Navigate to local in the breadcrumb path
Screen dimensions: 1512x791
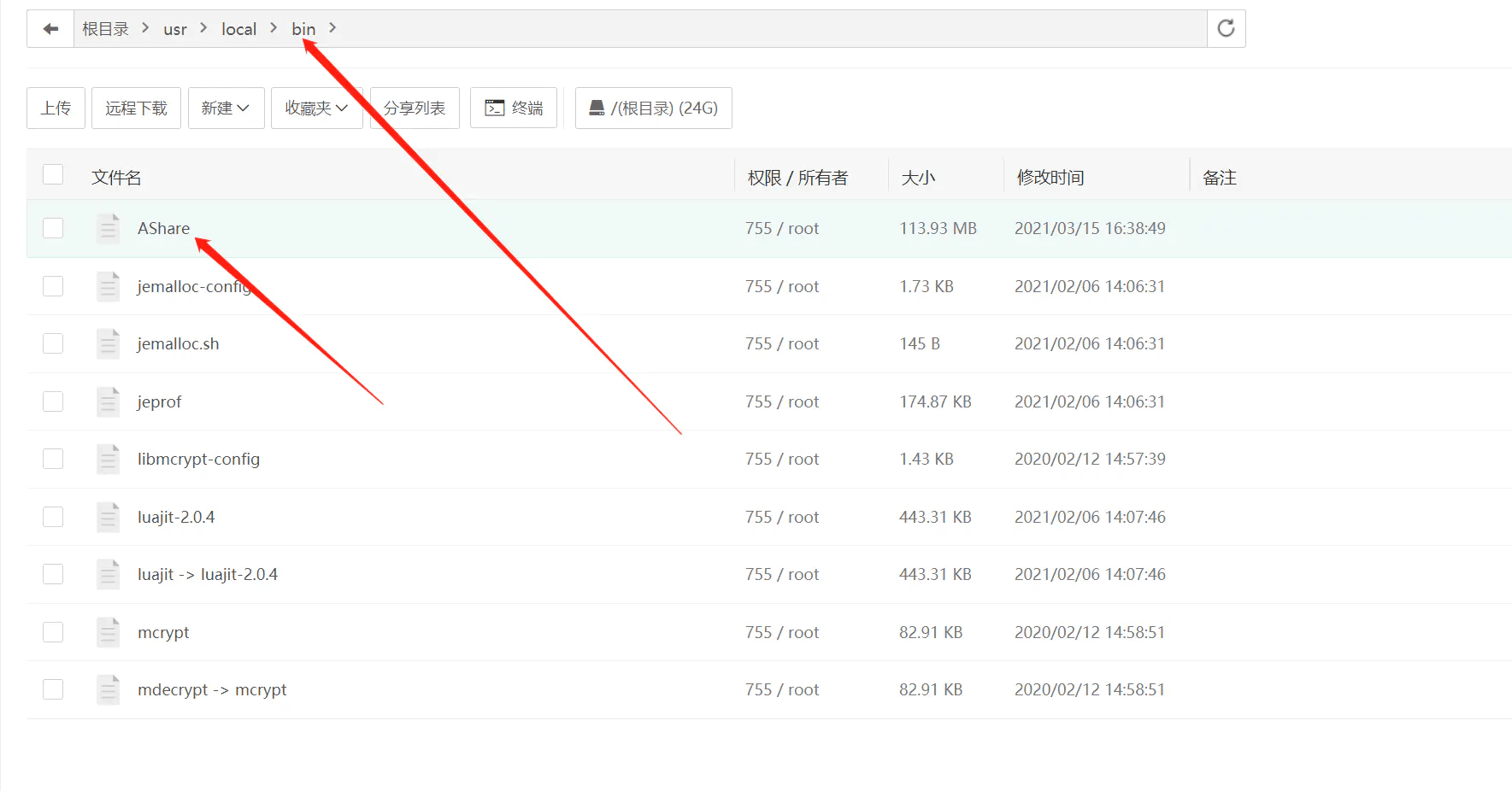[238, 29]
